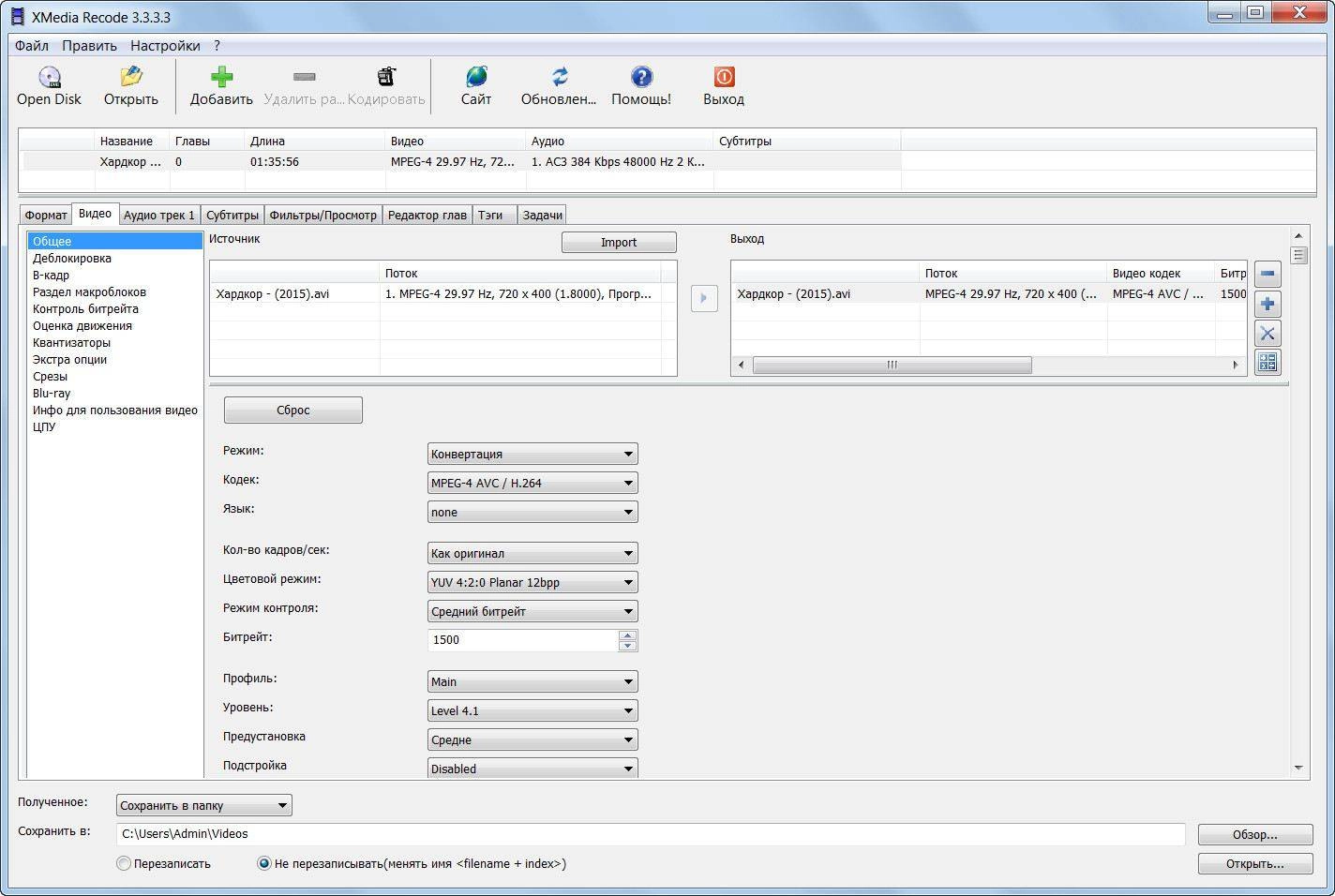
Task: Click the Удалить ра... toolbar icon
Action: pyautogui.click(x=304, y=77)
